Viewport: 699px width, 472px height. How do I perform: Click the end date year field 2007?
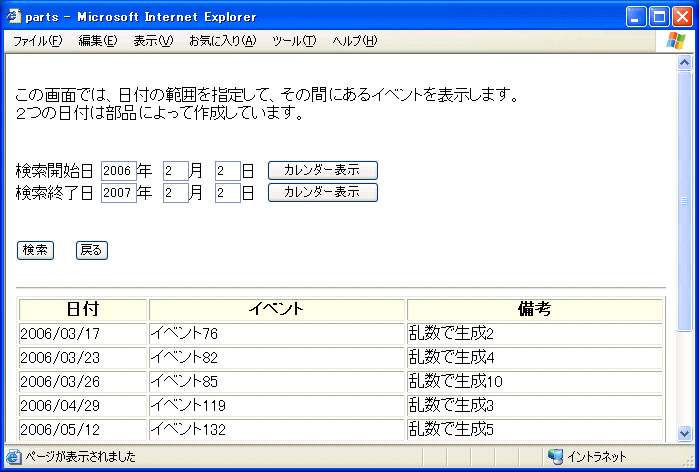click(119, 193)
